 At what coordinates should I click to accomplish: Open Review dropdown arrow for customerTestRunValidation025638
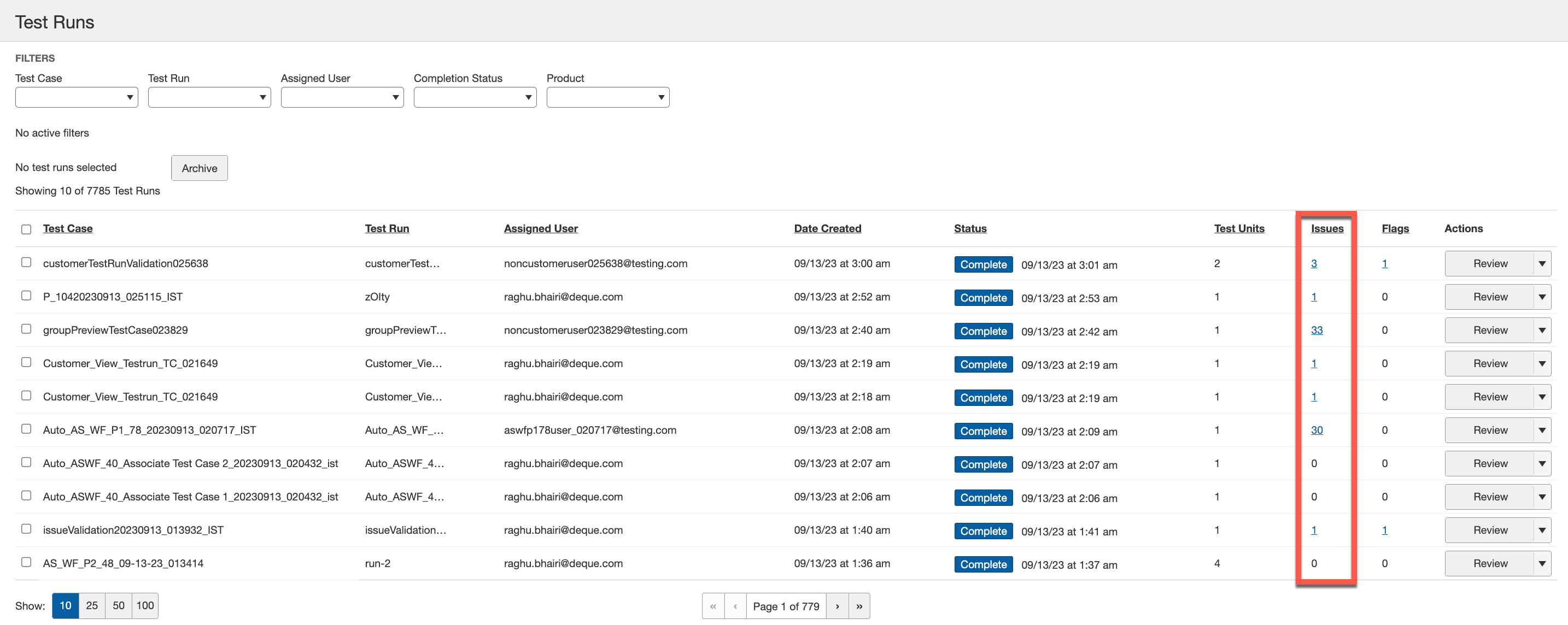(x=1542, y=263)
